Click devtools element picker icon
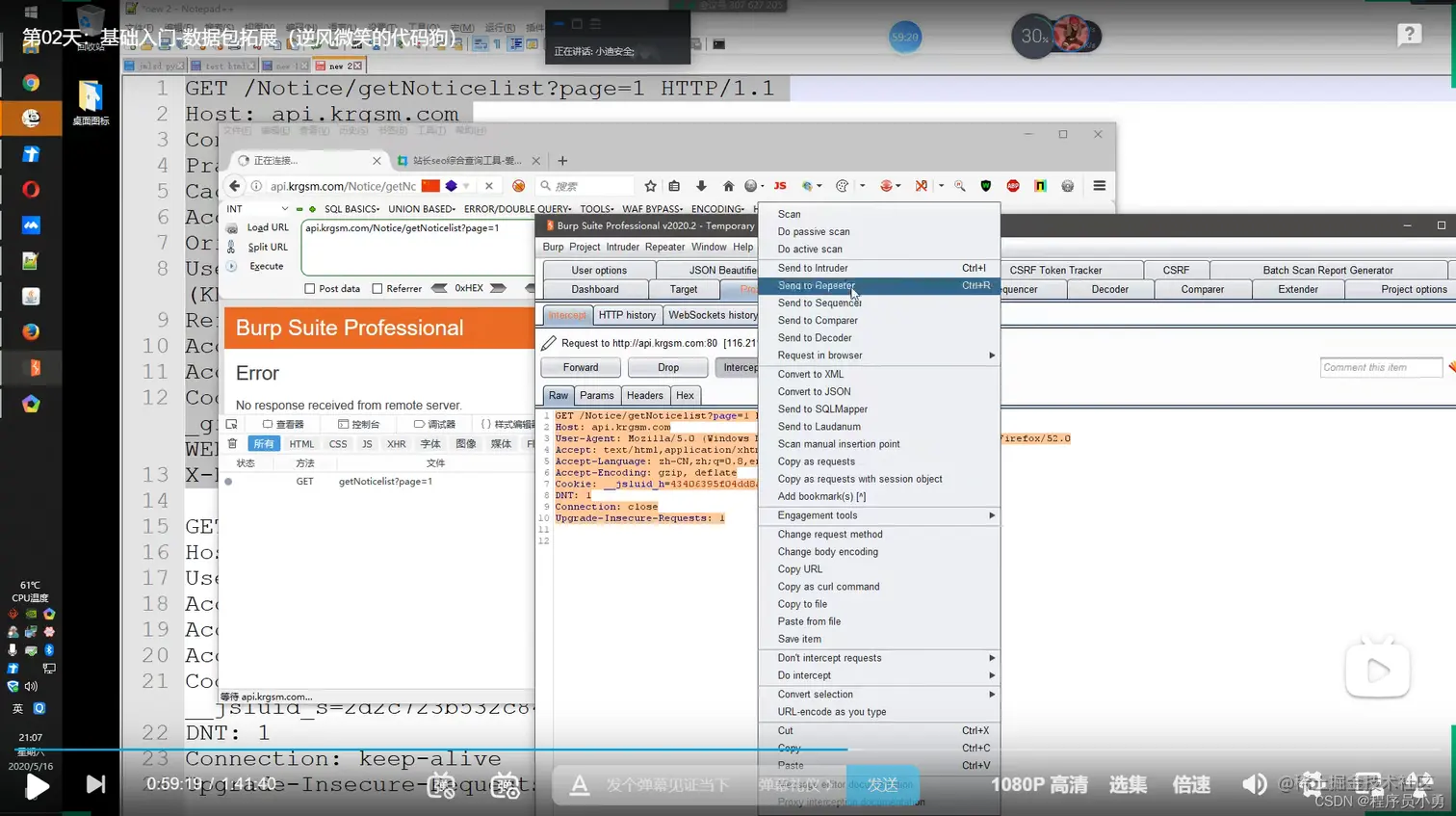Image resolution: width=1456 pixels, height=816 pixels. [x=232, y=424]
